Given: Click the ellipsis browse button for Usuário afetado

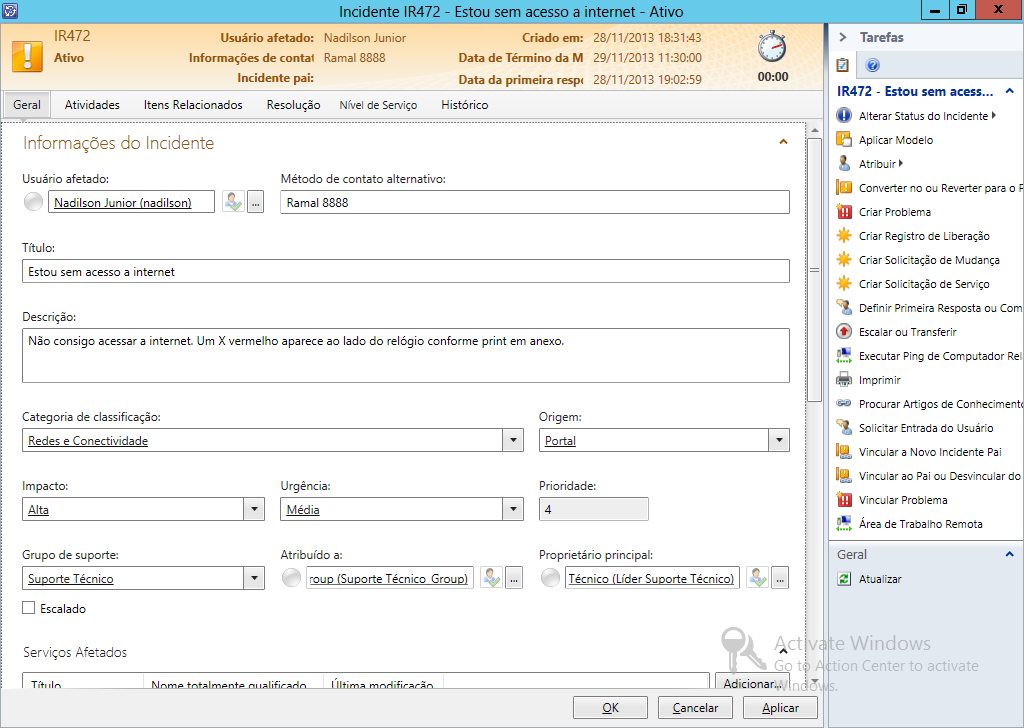Looking at the screenshot, I should [255, 202].
